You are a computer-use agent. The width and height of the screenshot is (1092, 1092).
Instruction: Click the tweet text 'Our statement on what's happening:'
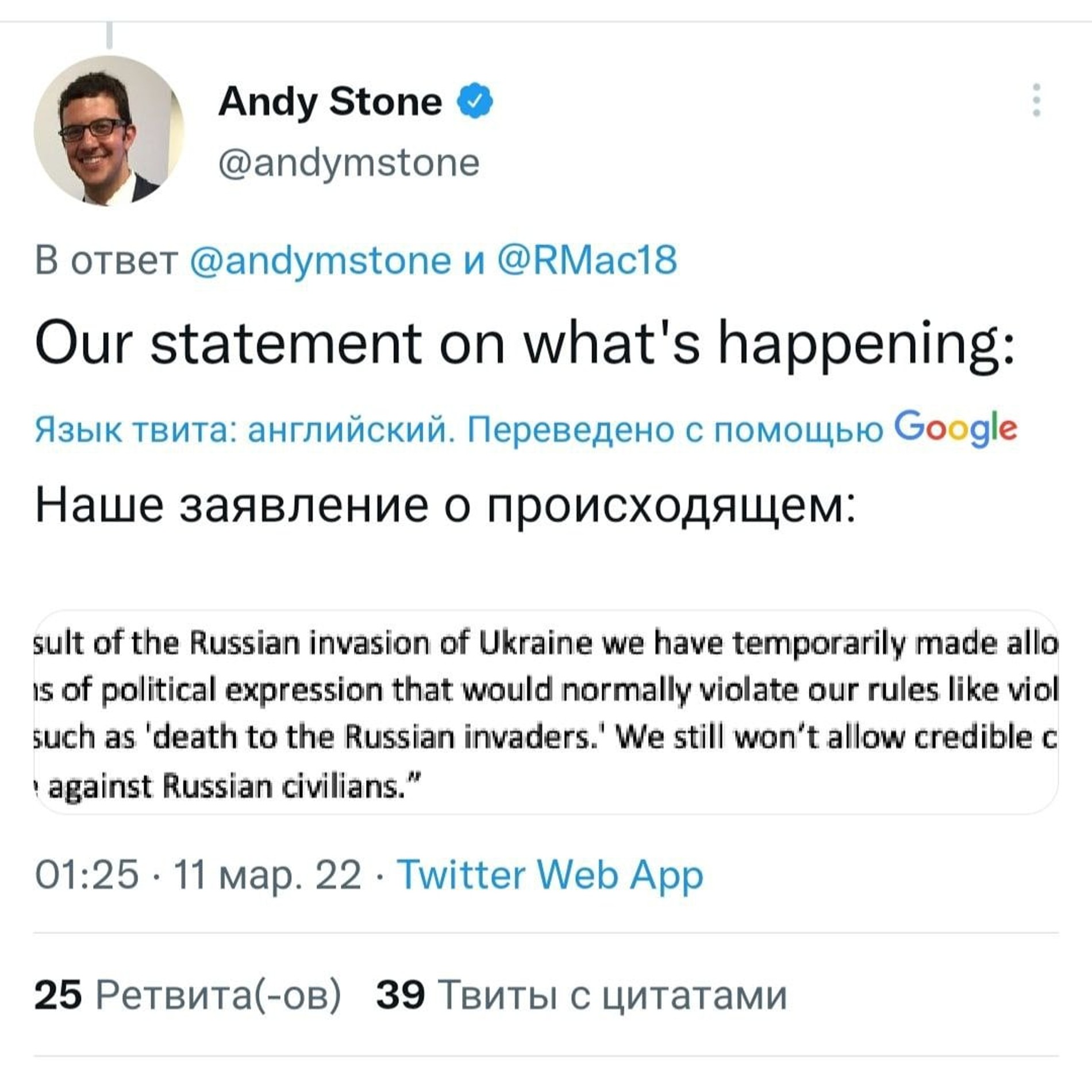(x=525, y=343)
